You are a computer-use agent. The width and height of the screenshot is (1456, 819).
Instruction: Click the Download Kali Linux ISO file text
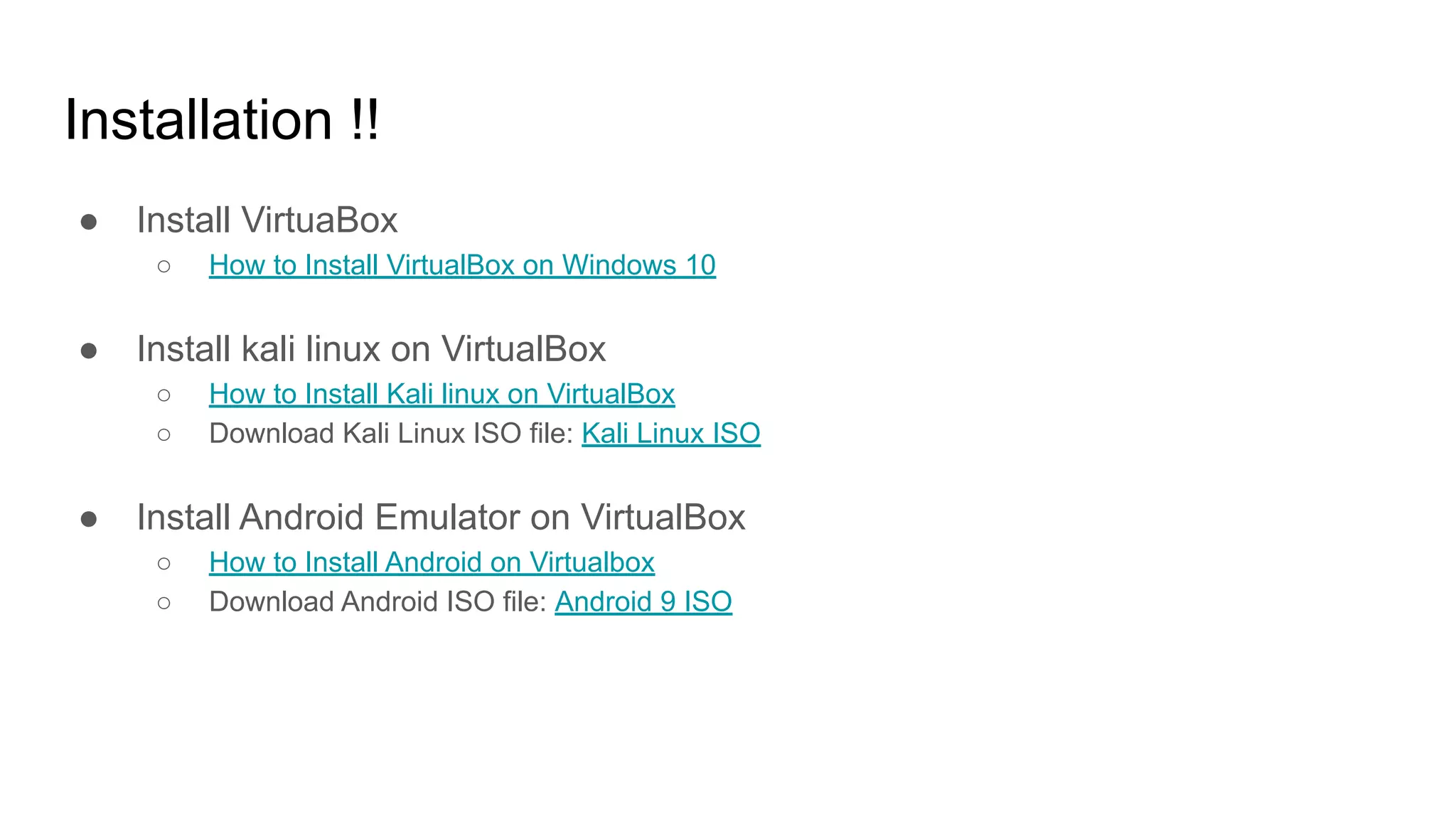point(391,433)
